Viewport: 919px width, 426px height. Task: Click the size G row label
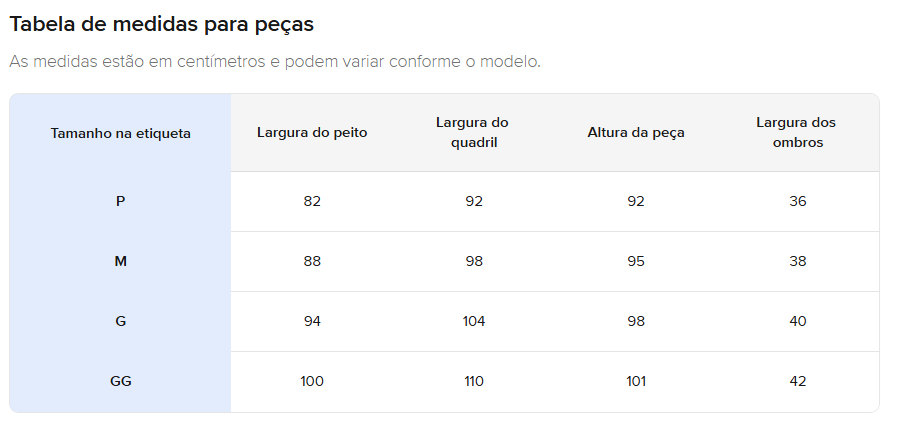point(121,321)
